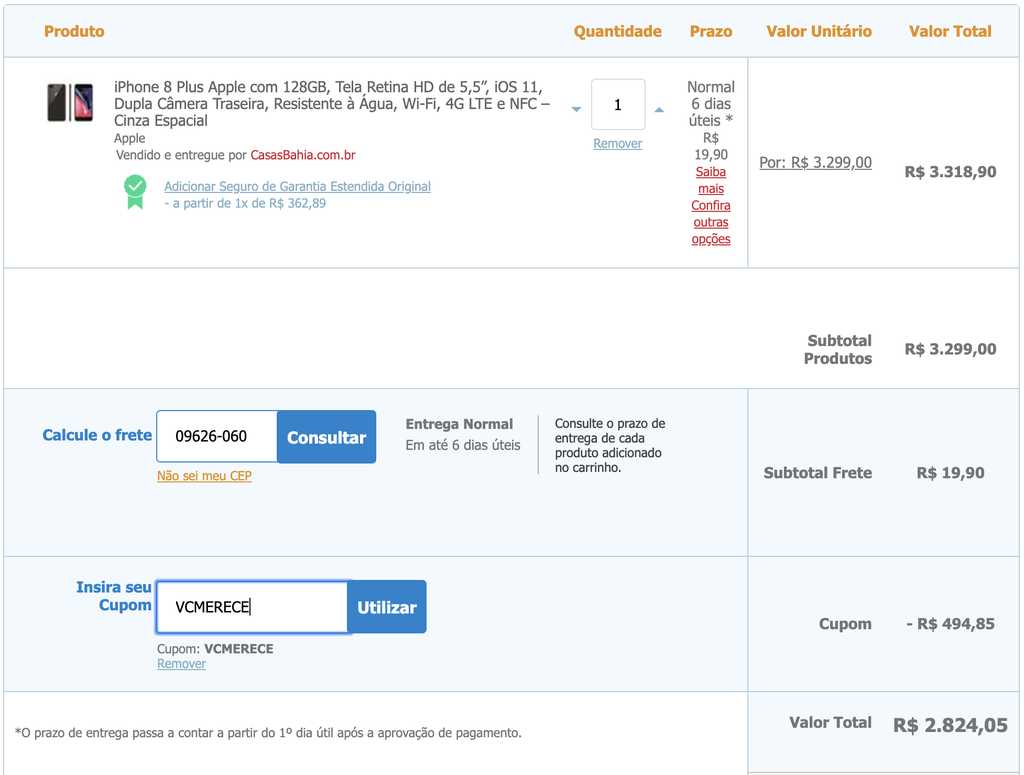The width and height of the screenshot is (1024, 775).
Task: Click the Entrega Normal shipping option text
Action: coord(459,424)
